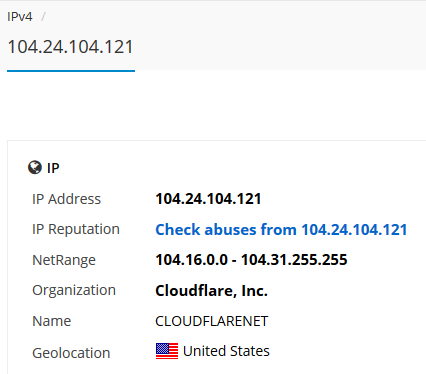
Task: Click the IP section heading text
Action: [x=53, y=168]
